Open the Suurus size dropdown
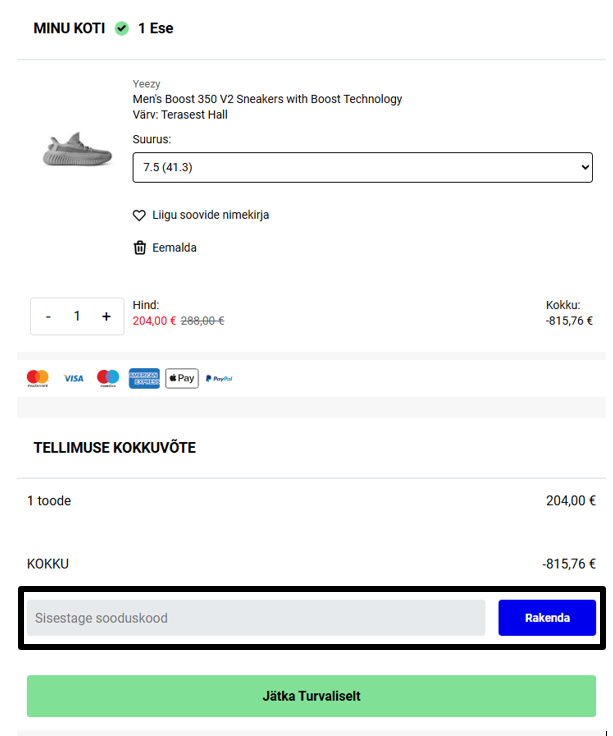 click(362, 167)
